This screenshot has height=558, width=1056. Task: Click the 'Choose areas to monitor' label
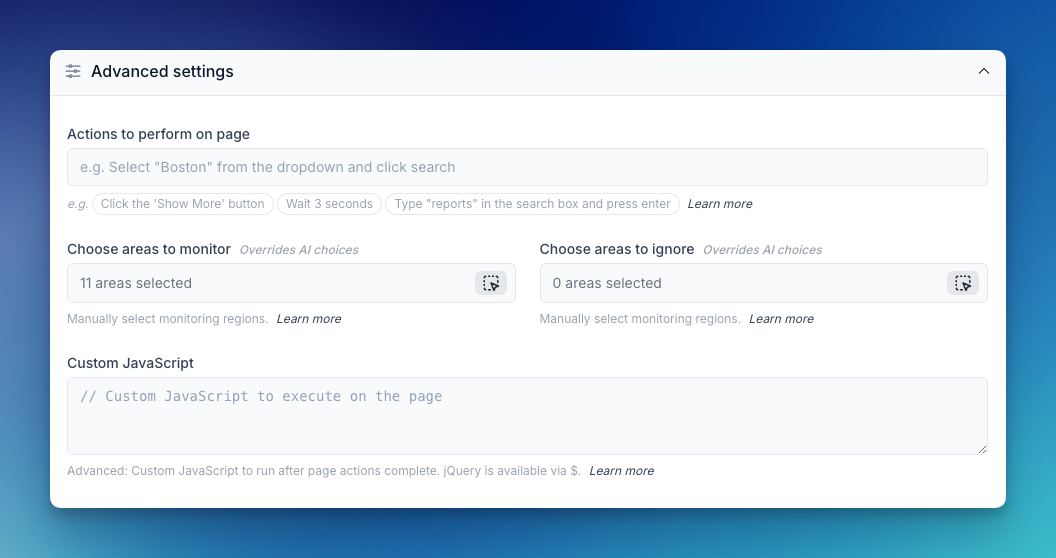[149, 249]
